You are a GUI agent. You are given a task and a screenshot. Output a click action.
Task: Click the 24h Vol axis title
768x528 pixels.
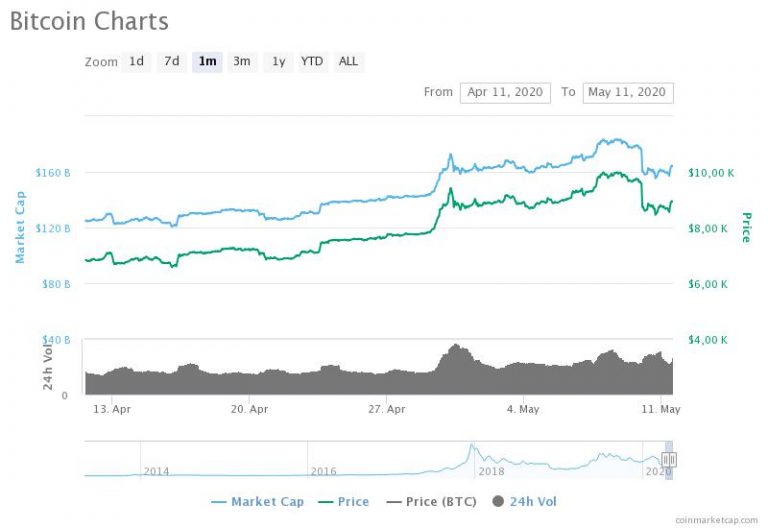point(48,366)
